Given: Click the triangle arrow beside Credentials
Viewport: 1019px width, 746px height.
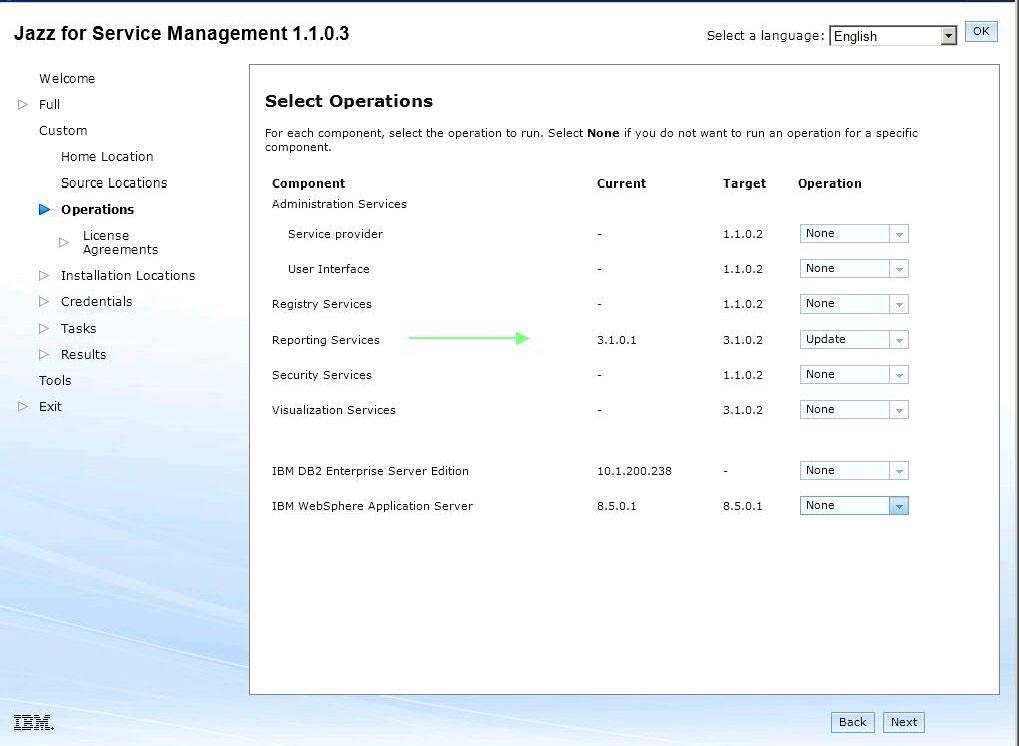Looking at the screenshot, I should click(x=44, y=302).
